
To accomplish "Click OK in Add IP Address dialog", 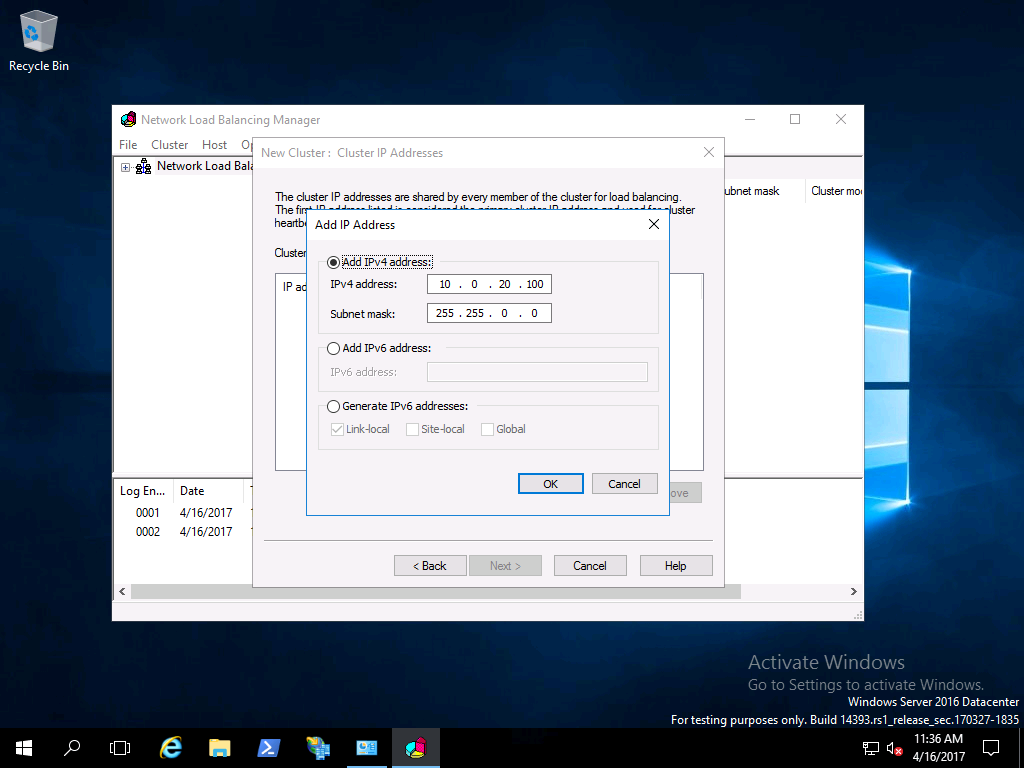I will [550, 484].
